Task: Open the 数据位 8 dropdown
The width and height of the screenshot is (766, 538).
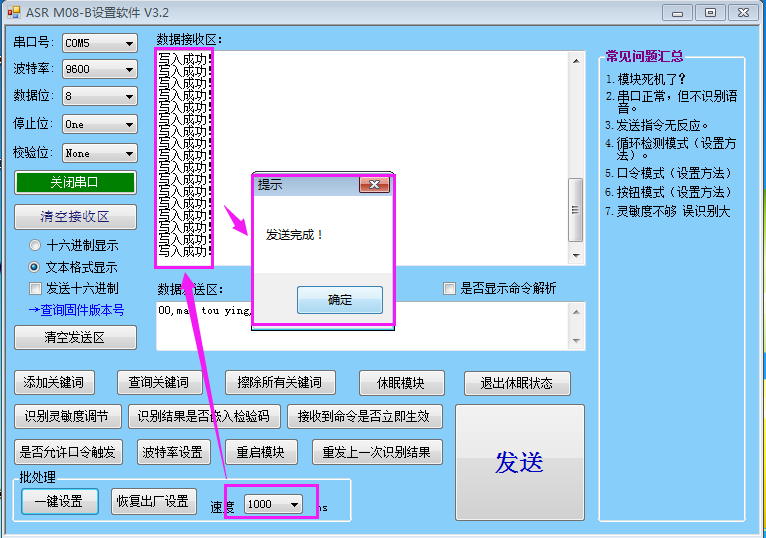Action: (100, 96)
